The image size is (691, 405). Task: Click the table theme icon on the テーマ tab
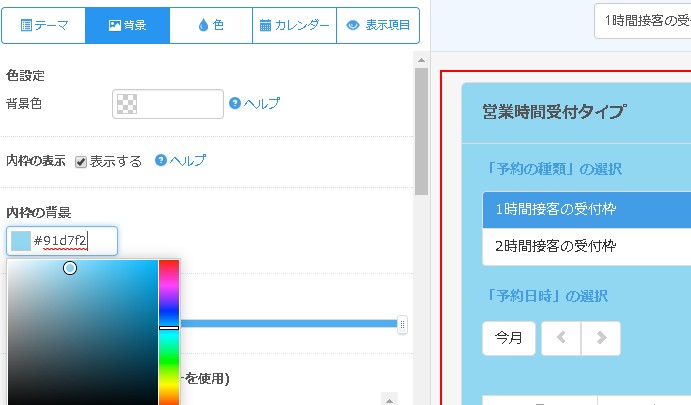coord(26,25)
